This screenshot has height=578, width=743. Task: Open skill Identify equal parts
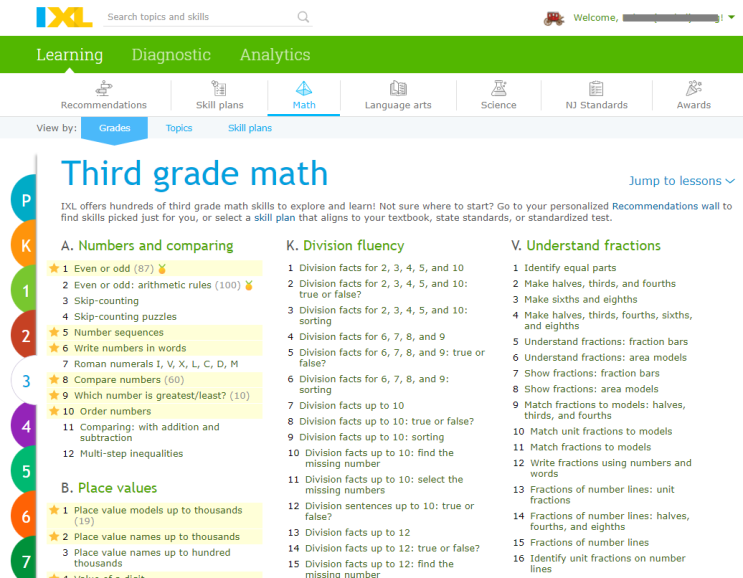(x=570, y=268)
